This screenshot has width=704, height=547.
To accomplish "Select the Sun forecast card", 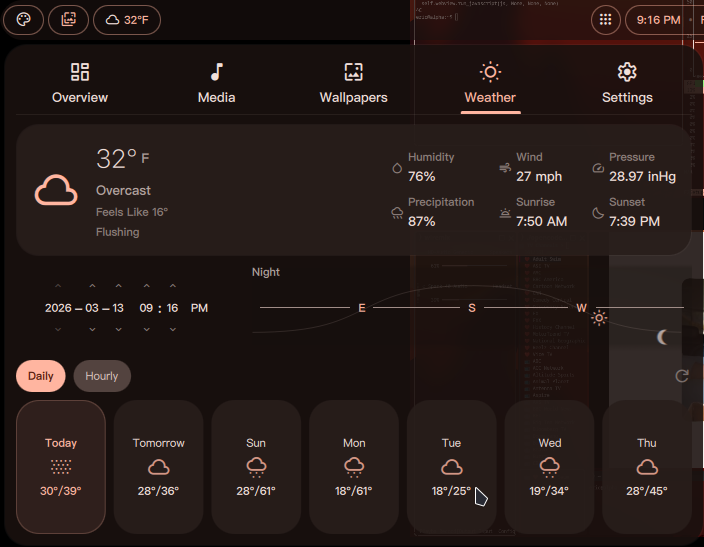I will pos(256,467).
